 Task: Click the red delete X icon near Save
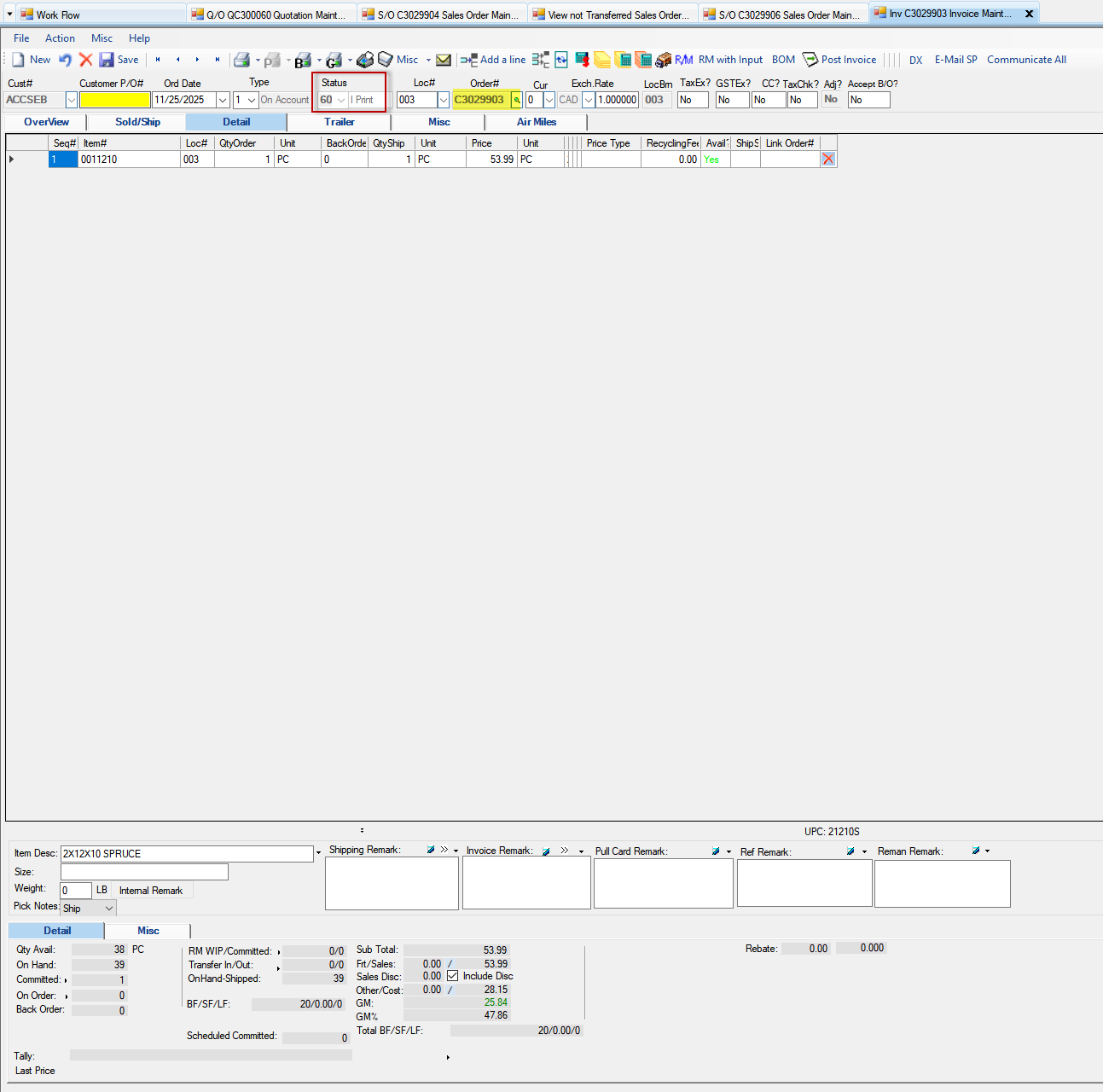(85, 60)
